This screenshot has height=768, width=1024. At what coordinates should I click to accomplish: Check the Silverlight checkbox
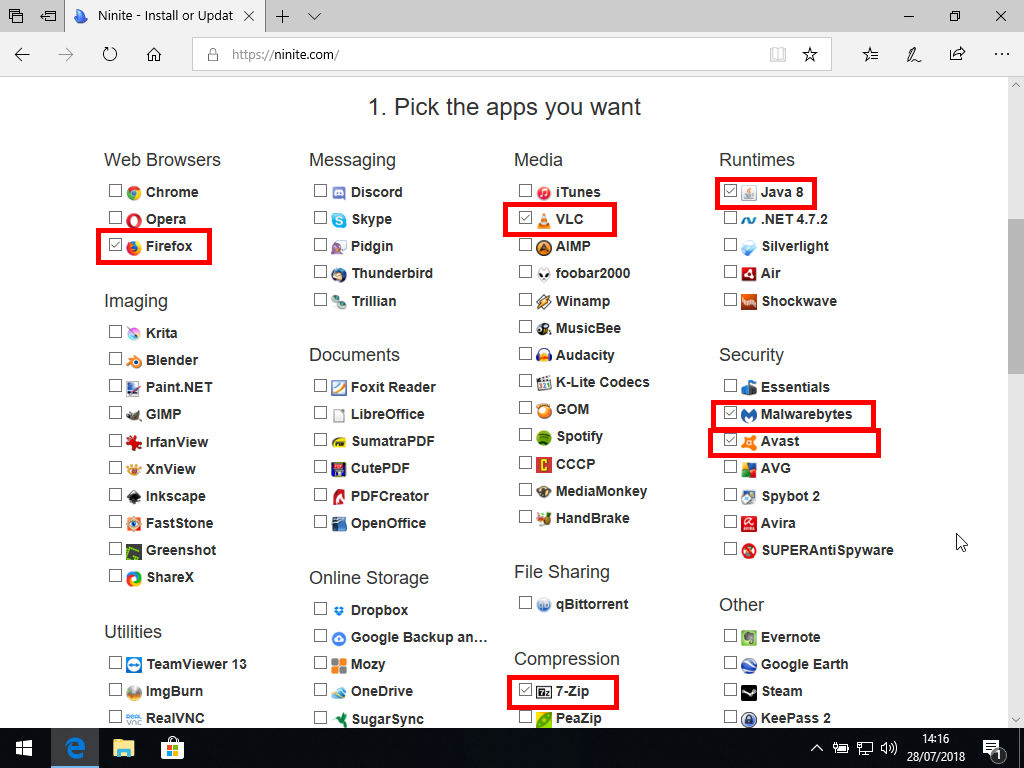pyautogui.click(x=731, y=245)
